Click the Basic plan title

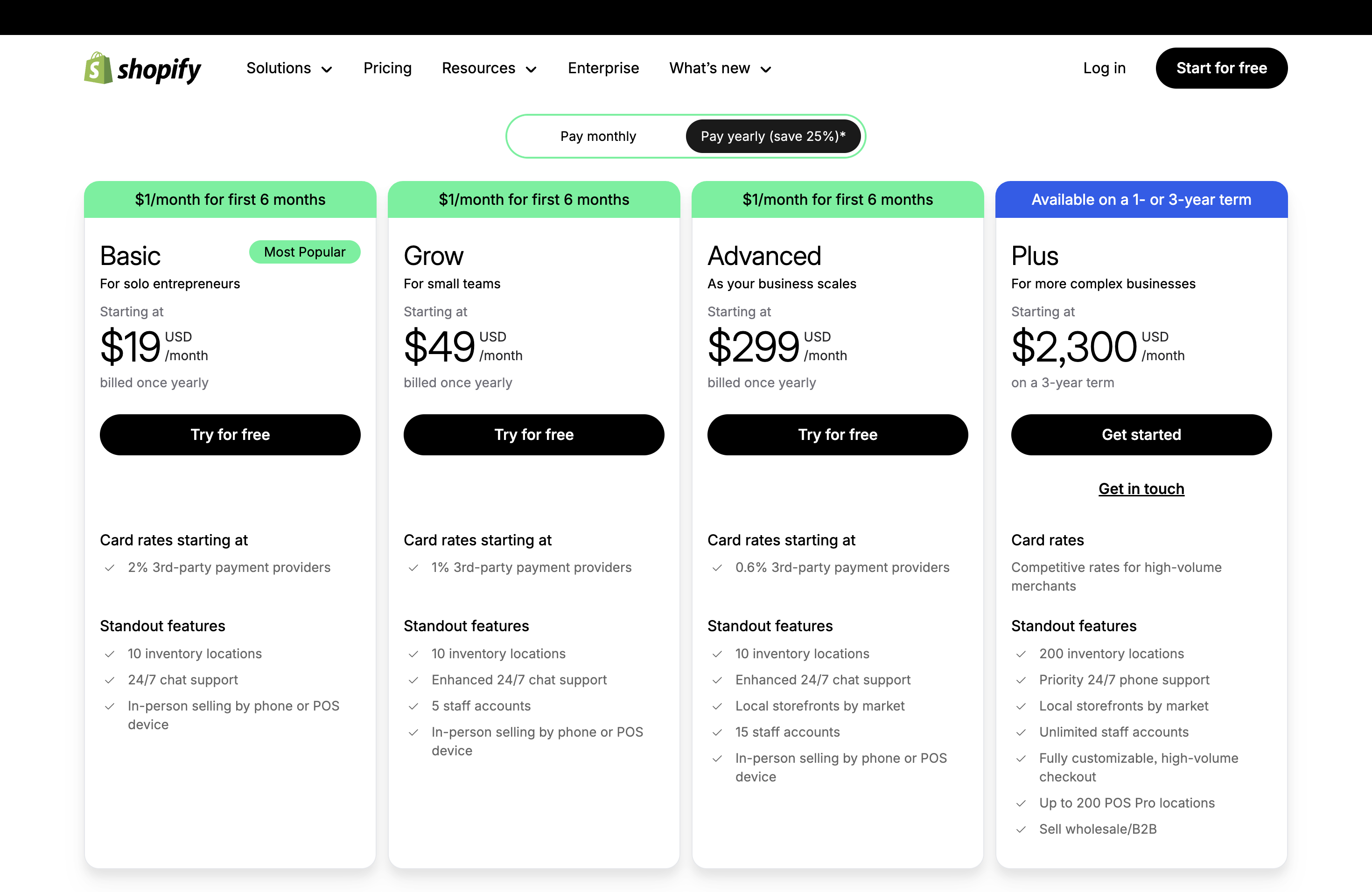130,256
